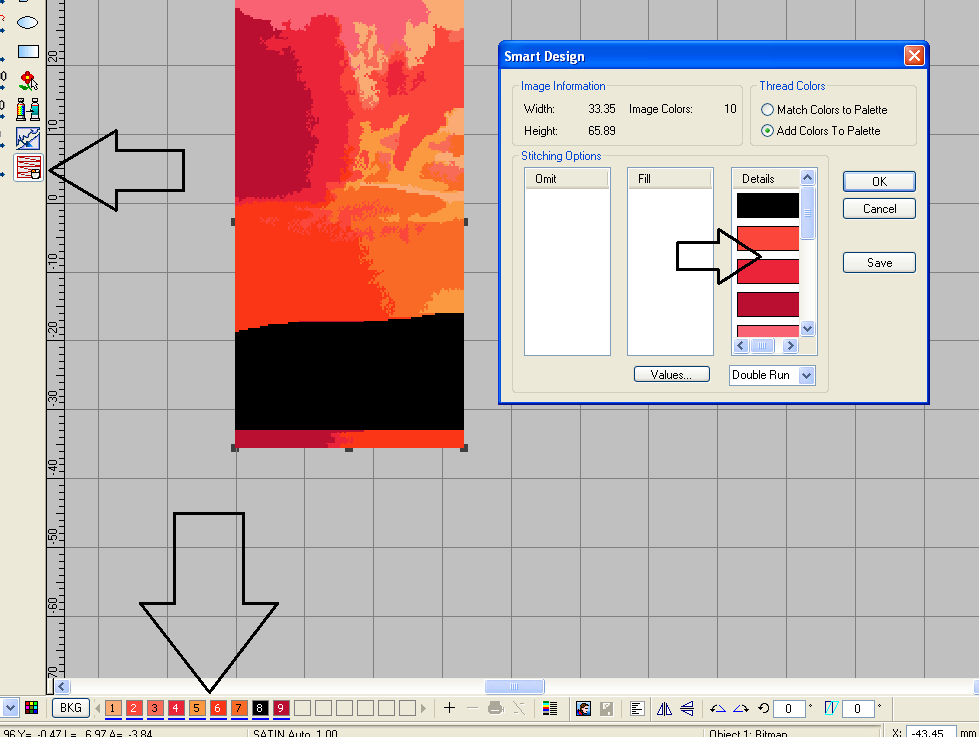Select Match Colors to Palette option
979x737 pixels.
point(768,110)
